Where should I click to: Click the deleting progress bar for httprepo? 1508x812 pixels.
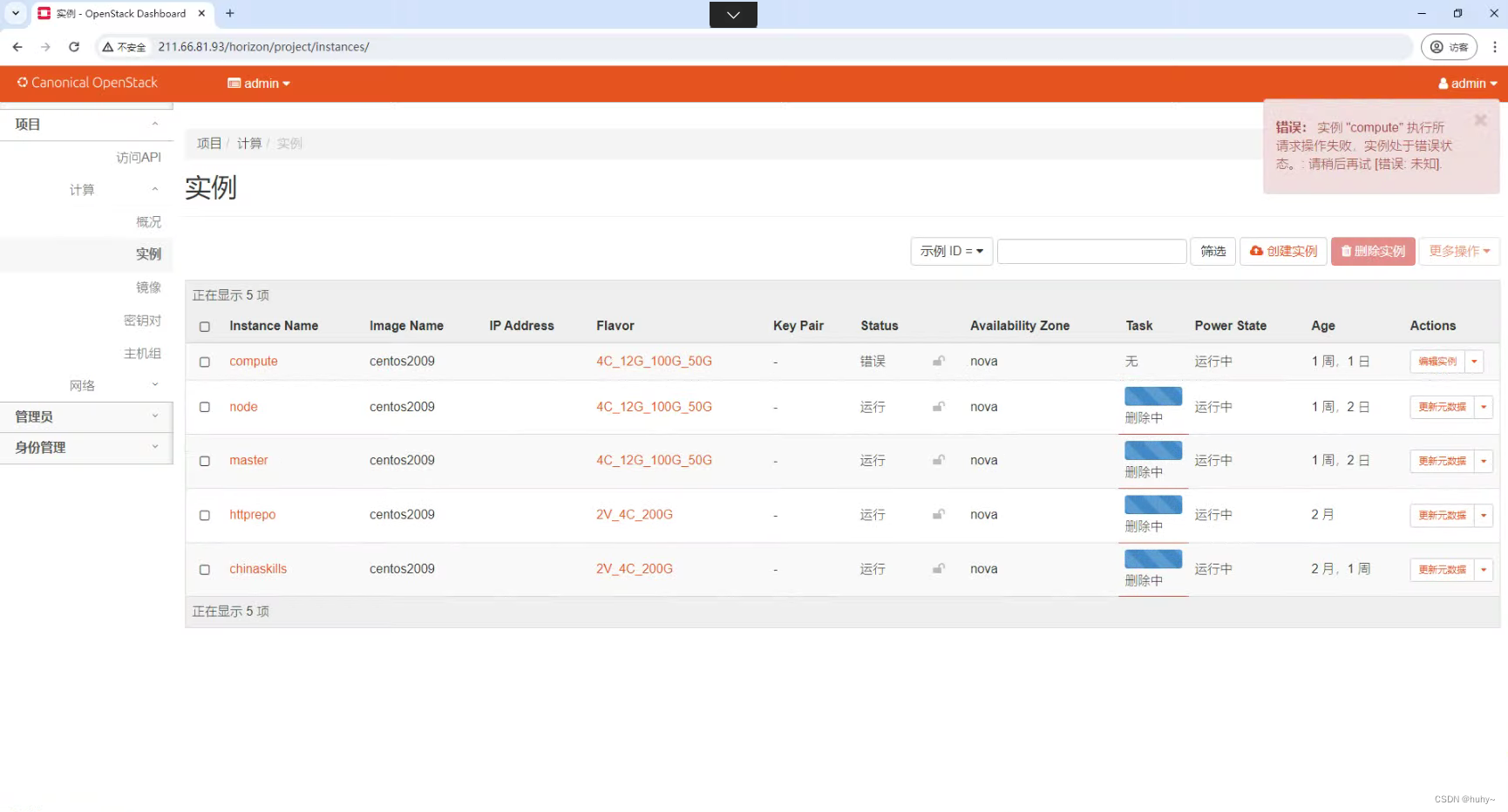click(x=1153, y=504)
